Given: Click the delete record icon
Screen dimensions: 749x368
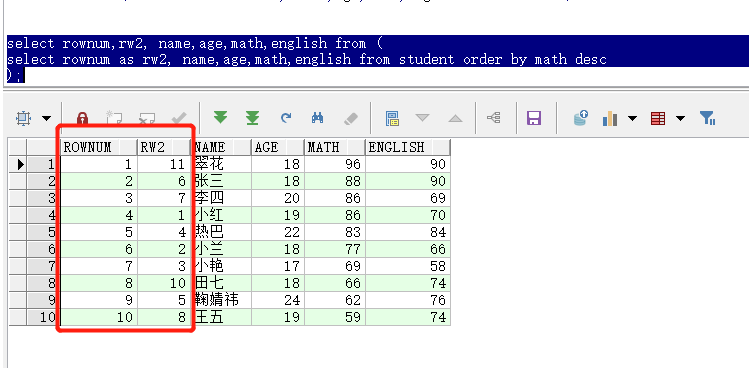Looking at the screenshot, I should pyautogui.click(x=147, y=118).
